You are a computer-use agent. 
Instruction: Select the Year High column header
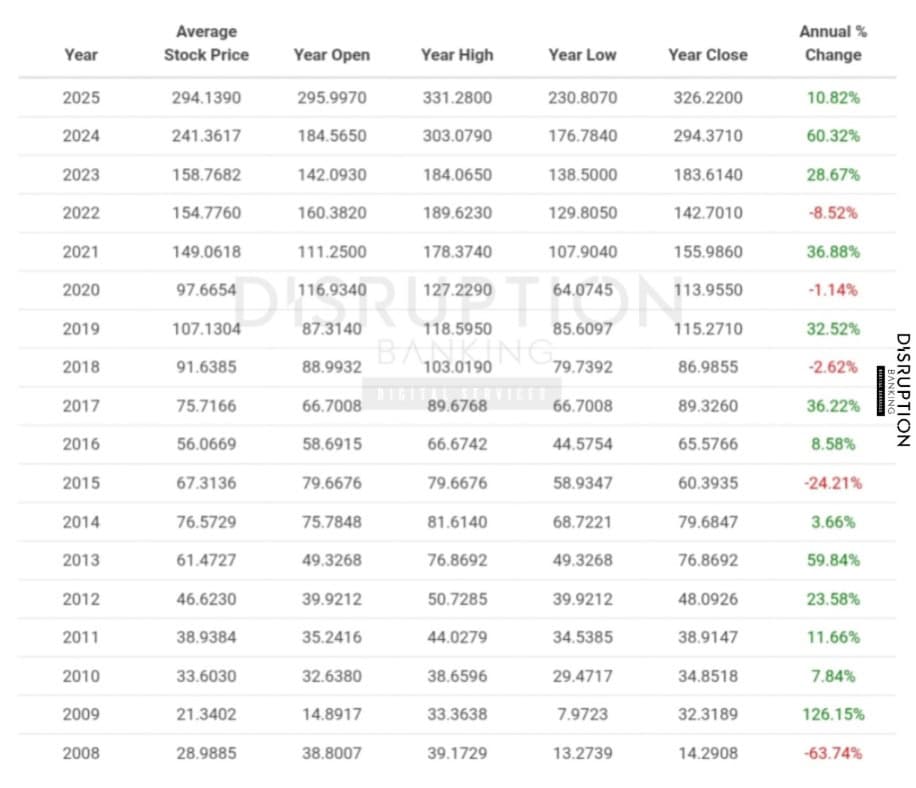tap(457, 55)
